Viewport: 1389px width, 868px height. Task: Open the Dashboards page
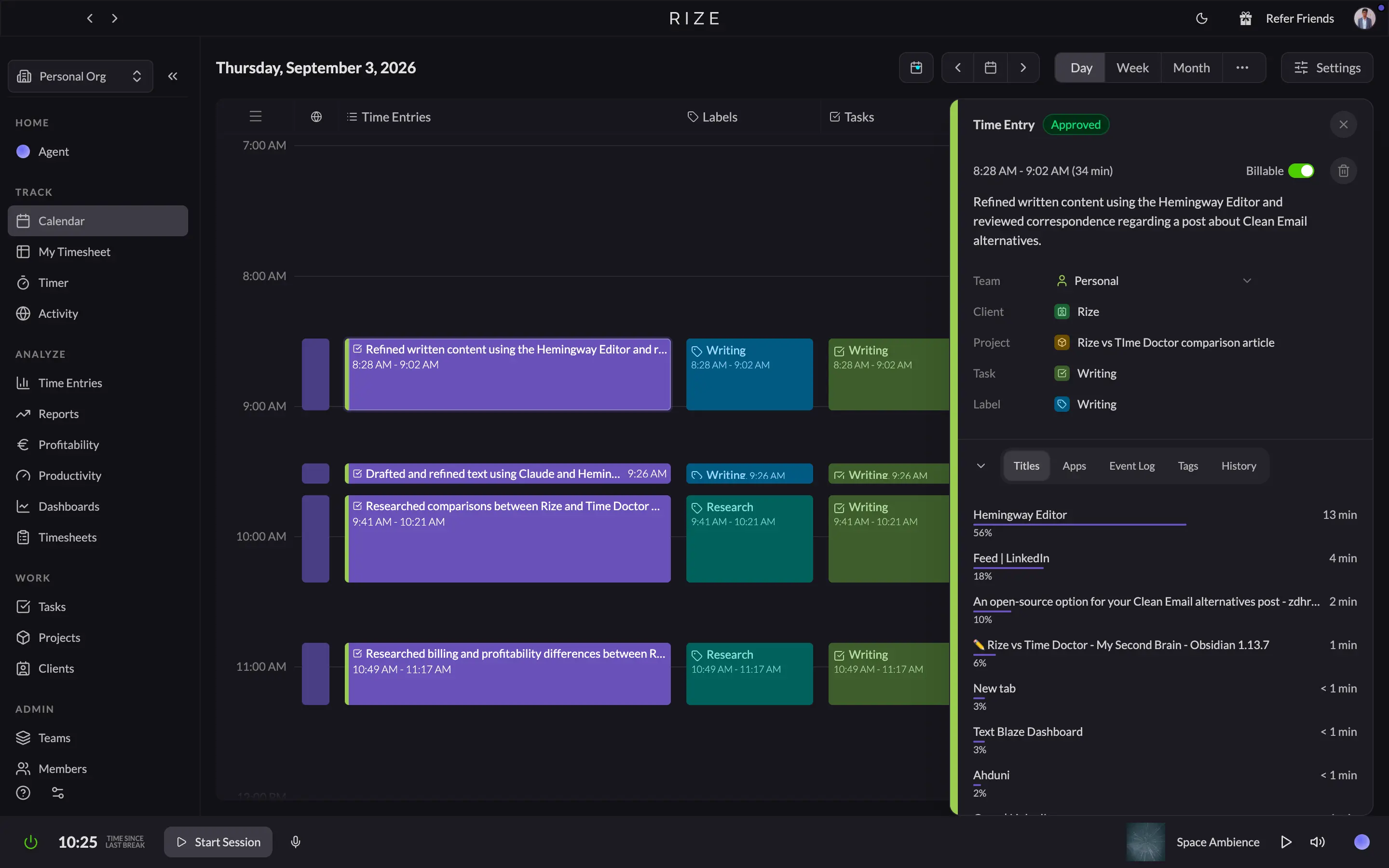point(97,506)
